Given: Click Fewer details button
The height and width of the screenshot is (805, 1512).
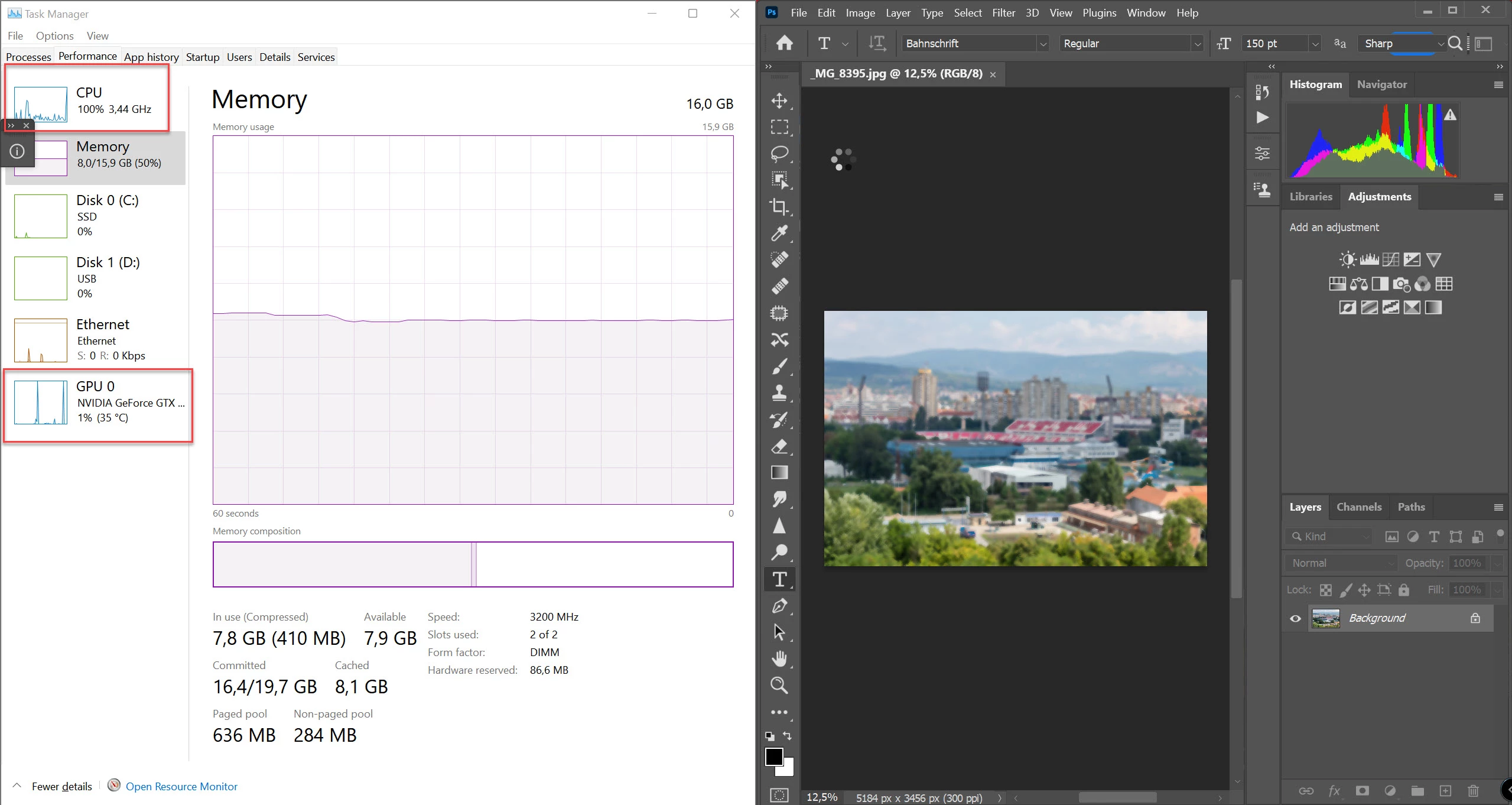Looking at the screenshot, I should (x=61, y=786).
